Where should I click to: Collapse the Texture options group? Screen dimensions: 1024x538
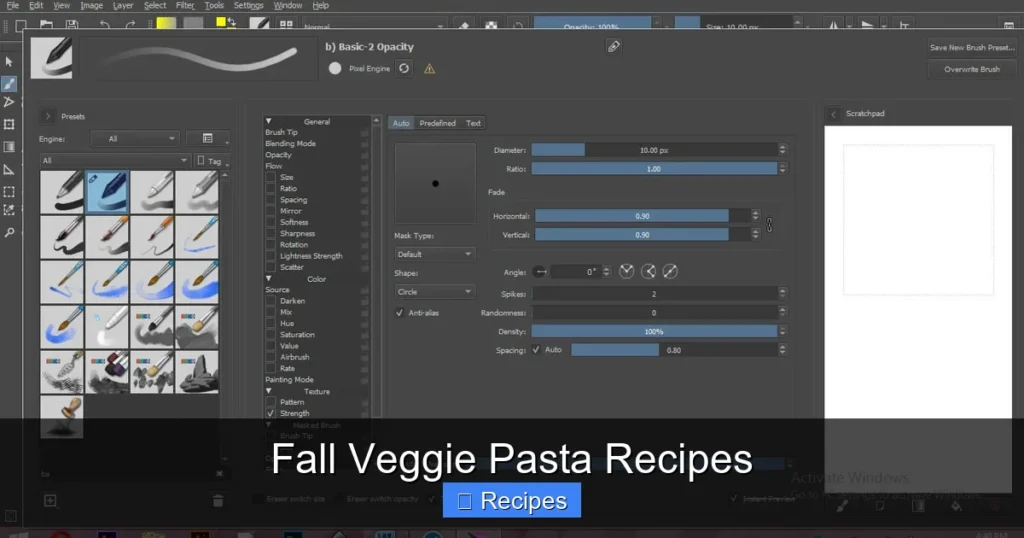tap(268, 391)
